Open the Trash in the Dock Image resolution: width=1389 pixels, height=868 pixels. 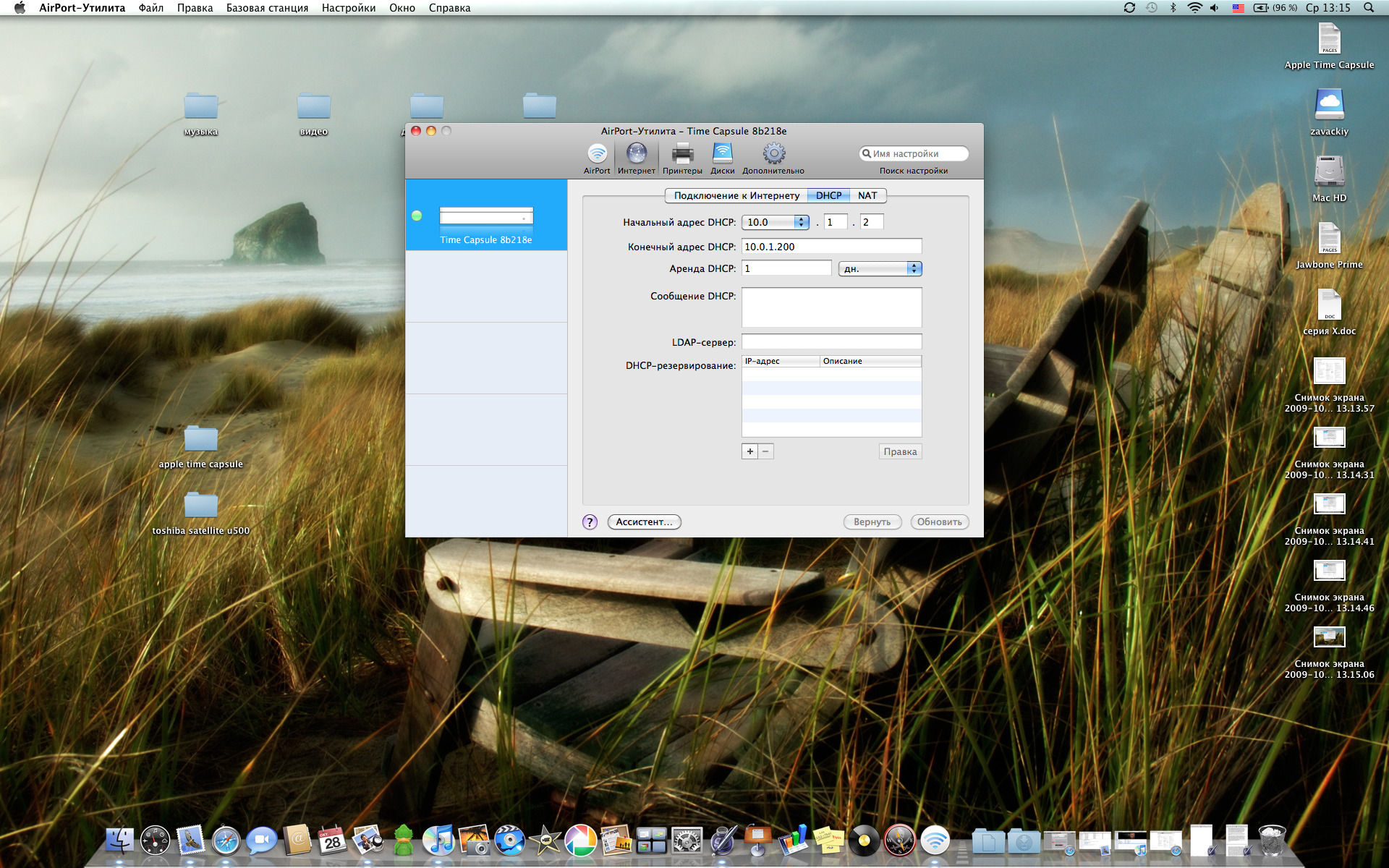point(1272,841)
